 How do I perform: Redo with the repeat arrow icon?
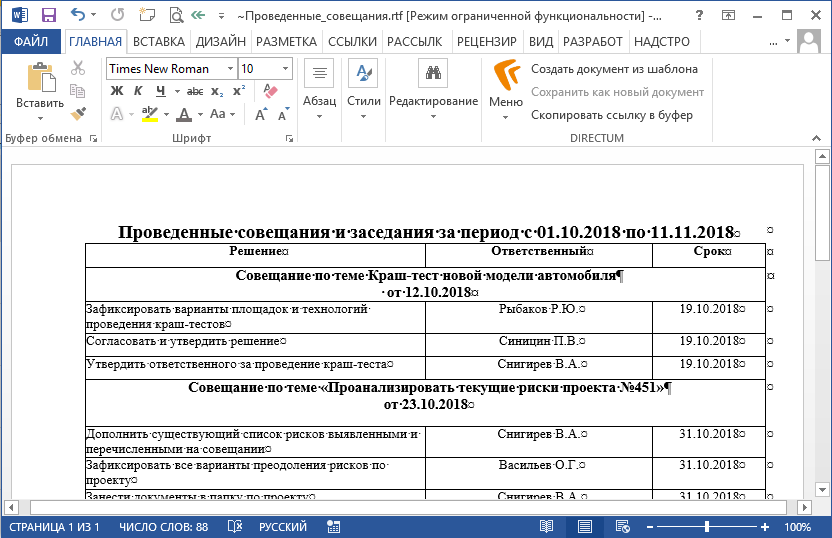coord(117,15)
